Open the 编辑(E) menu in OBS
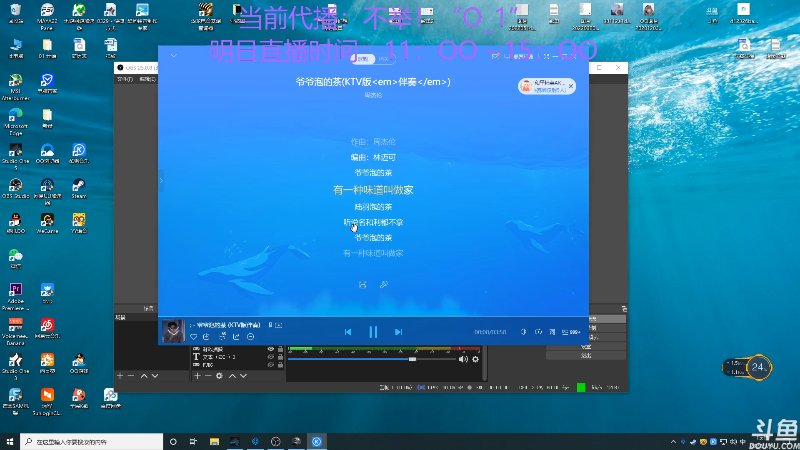Screen dimensions: 800x450 click(x=147, y=79)
